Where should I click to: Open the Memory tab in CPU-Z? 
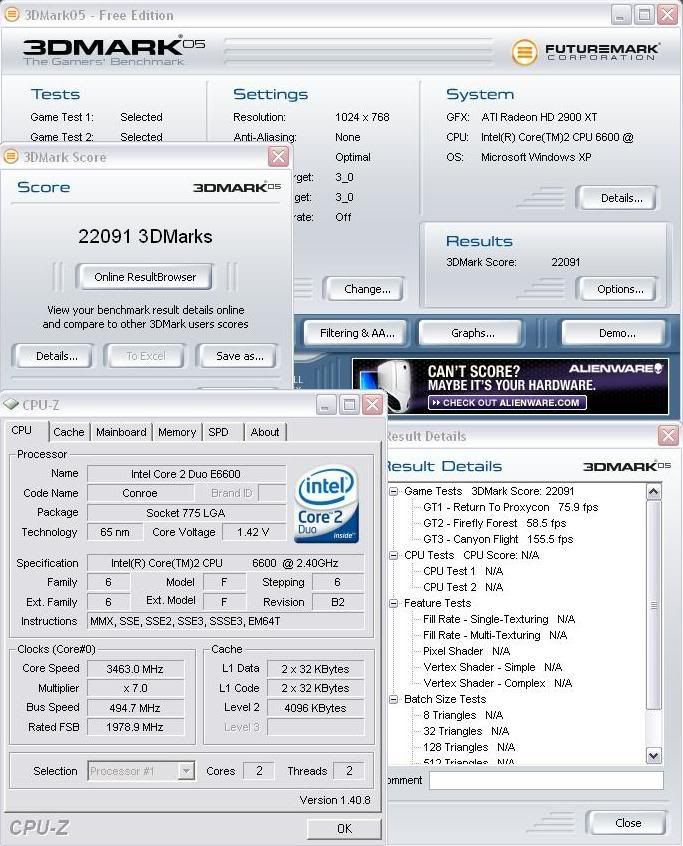tap(176, 432)
